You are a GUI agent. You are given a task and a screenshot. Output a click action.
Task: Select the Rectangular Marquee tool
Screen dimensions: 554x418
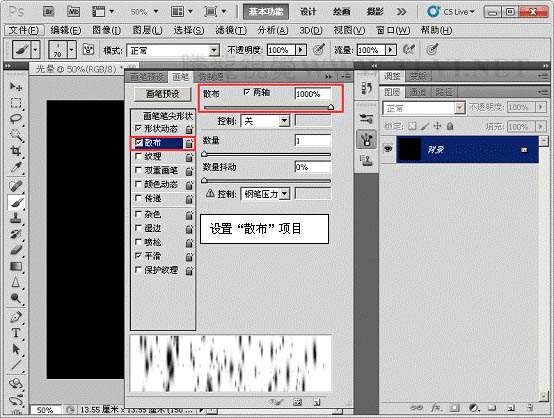tap(16, 103)
